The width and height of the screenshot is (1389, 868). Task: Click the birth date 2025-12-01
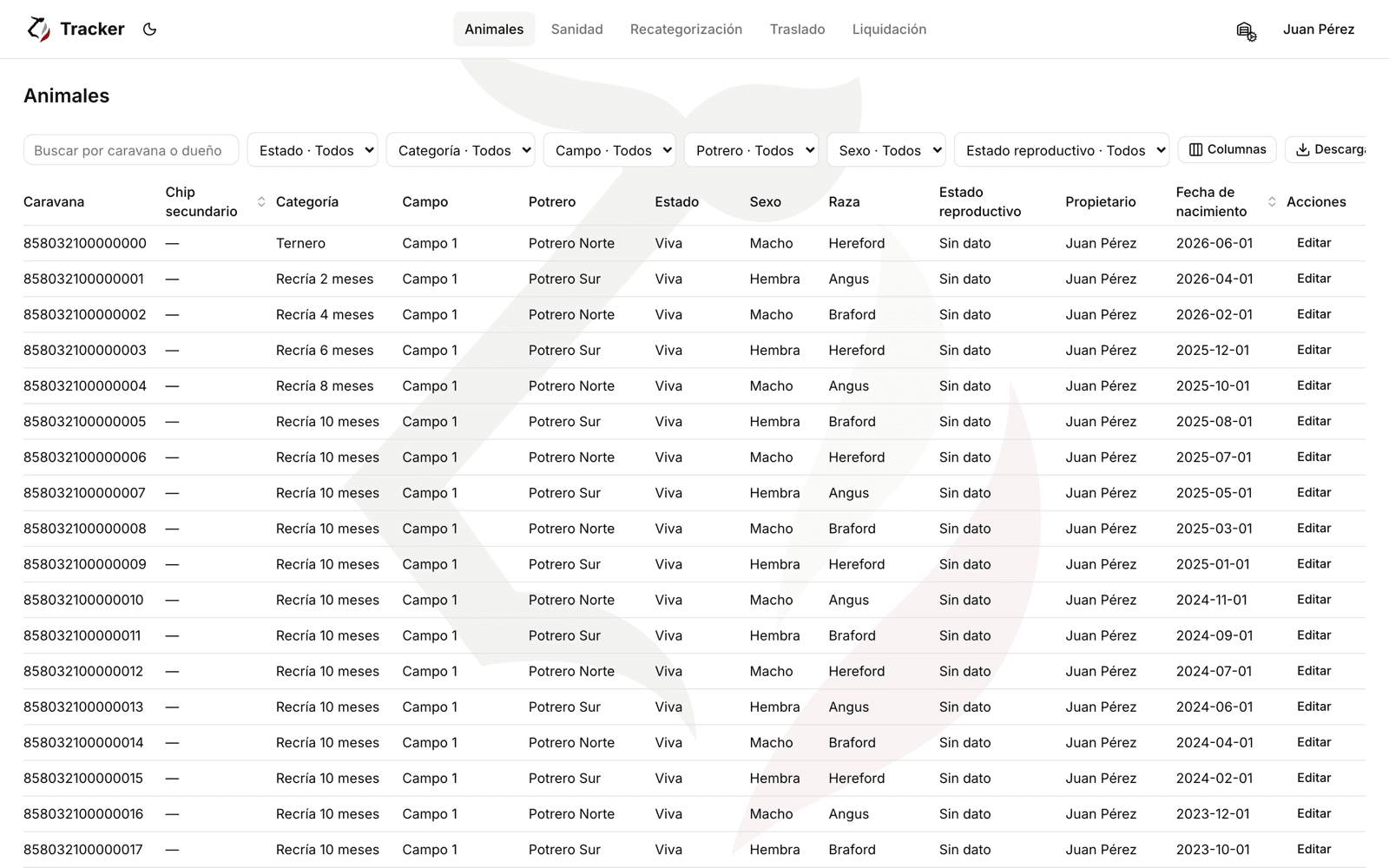(1213, 350)
